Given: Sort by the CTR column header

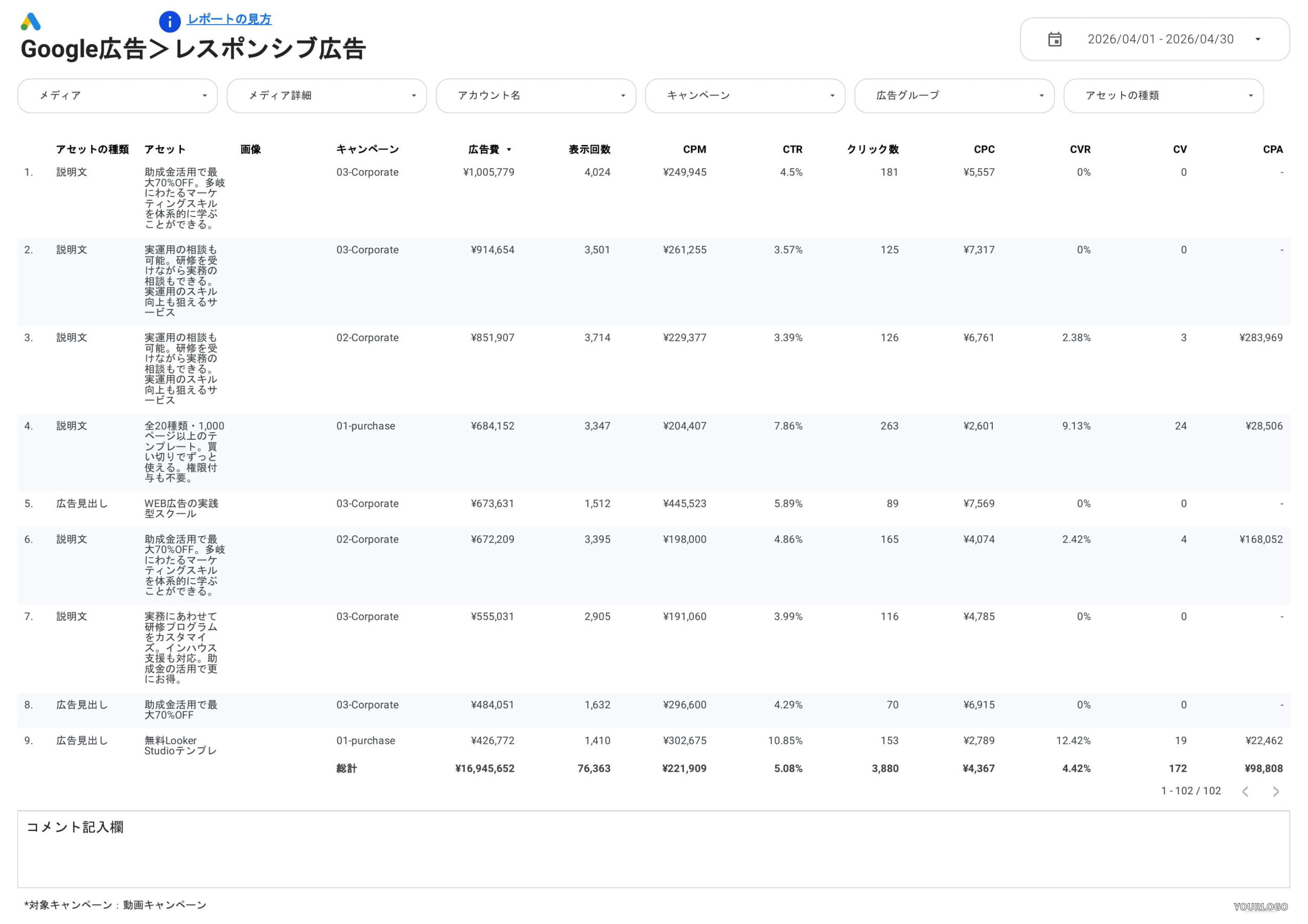Looking at the screenshot, I should [x=792, y=149].
